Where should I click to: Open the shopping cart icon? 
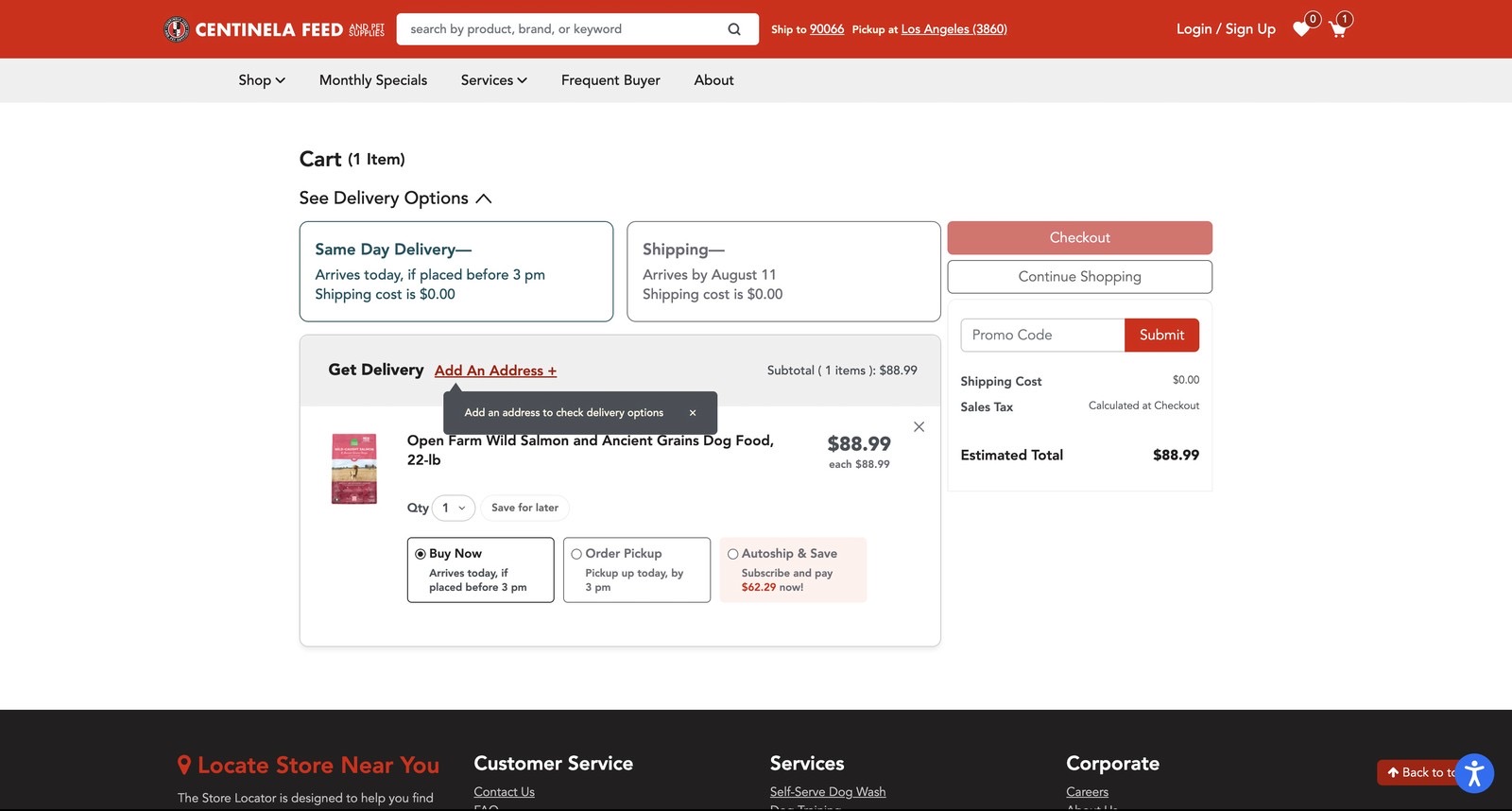click(1338, 28)
